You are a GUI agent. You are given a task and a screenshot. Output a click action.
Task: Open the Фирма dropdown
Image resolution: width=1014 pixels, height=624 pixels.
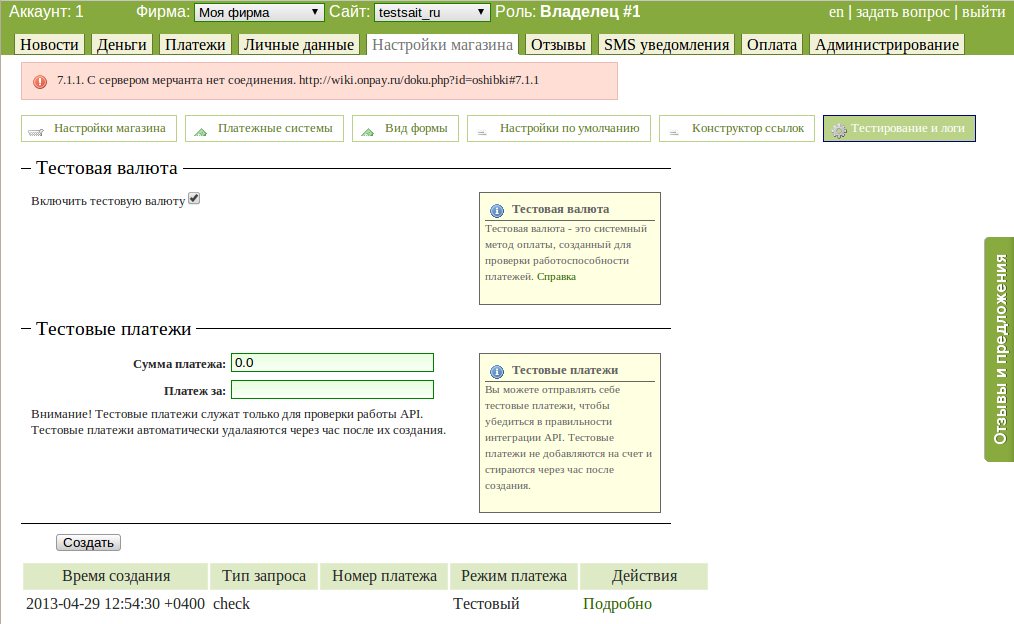click(x=258, y=12)
